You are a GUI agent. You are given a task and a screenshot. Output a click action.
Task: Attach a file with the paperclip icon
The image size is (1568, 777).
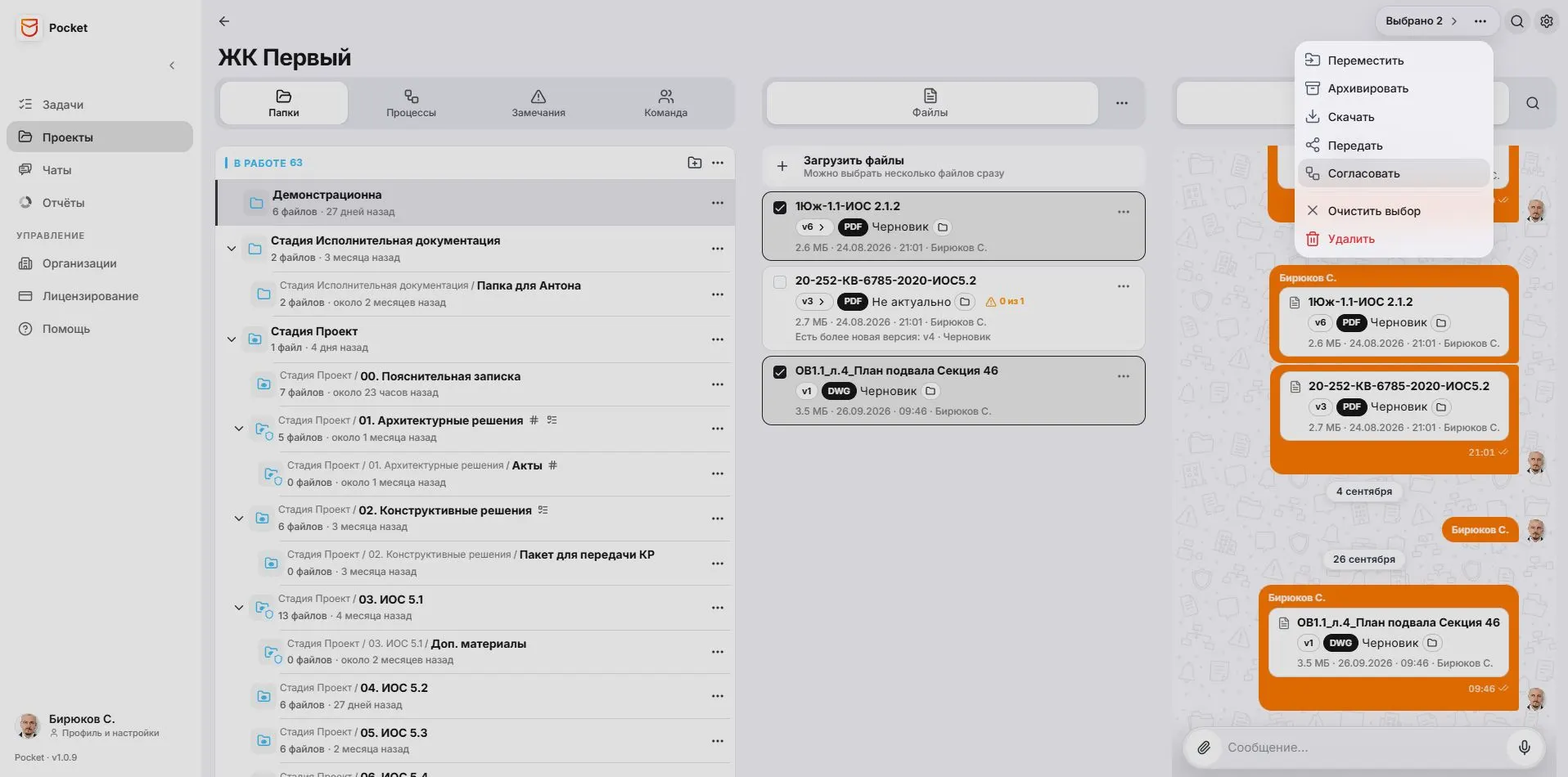[x=1204, y=748]
